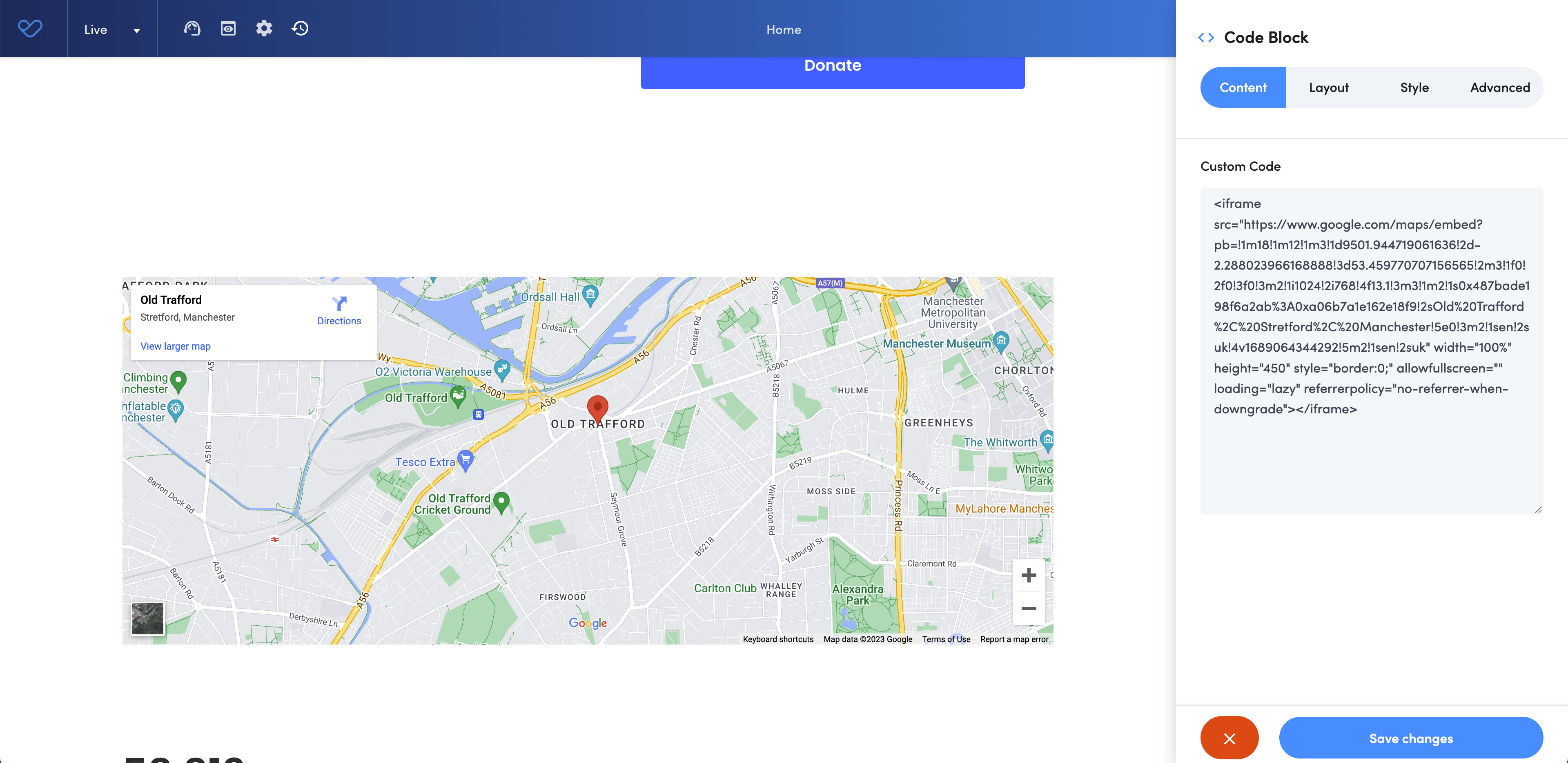The image size is (1568, 763).
Task: Click the MyLahore Manchester label
Action: click(x=1004, y=509)
